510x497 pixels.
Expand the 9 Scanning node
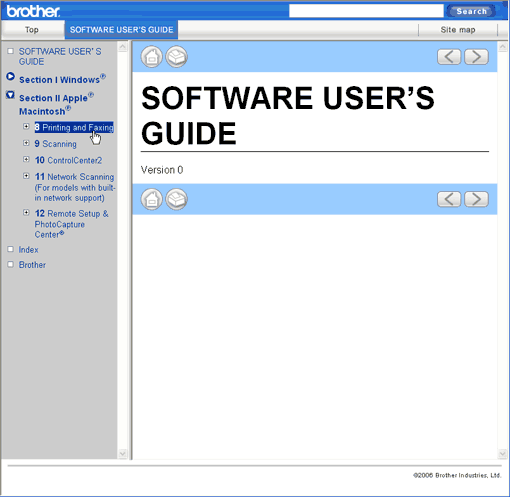point(26,143)
